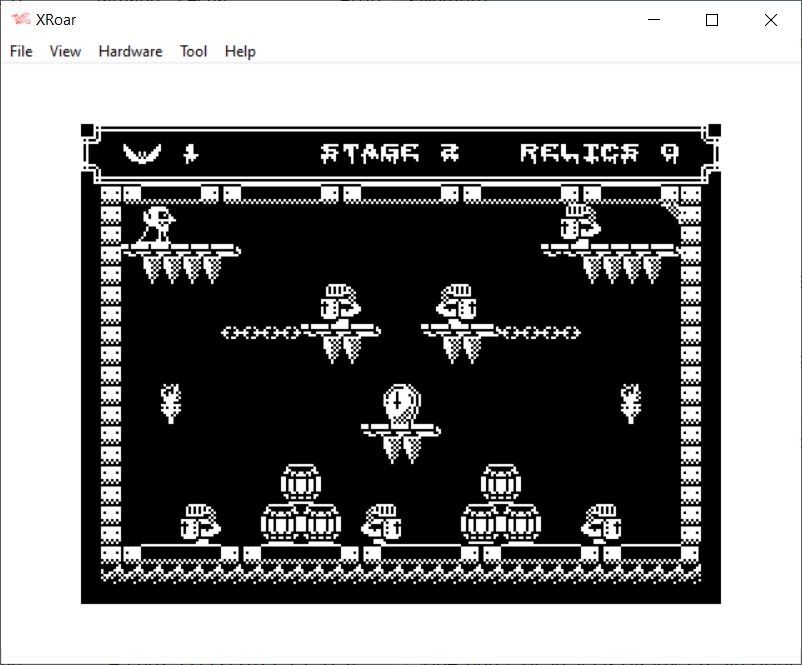Open the Help menu
Viewport: 802px width, 665px height.
[240, 51]
